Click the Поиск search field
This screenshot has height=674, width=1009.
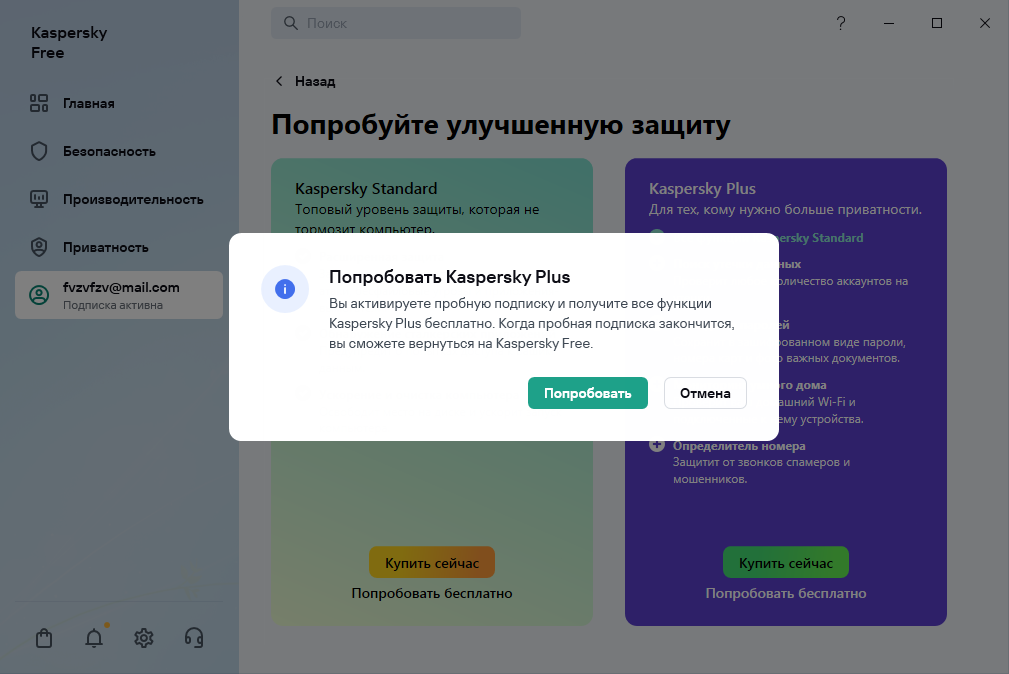(396, 23)
